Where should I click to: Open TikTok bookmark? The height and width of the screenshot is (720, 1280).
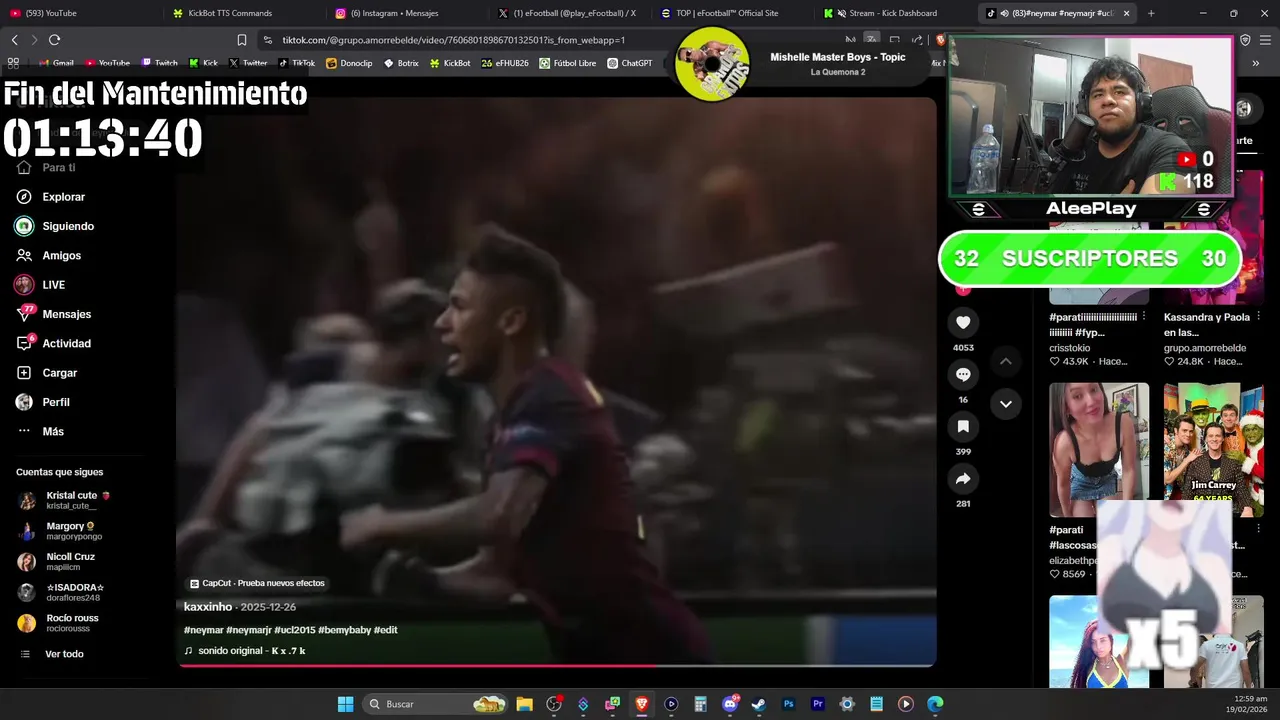click(296, 63)
